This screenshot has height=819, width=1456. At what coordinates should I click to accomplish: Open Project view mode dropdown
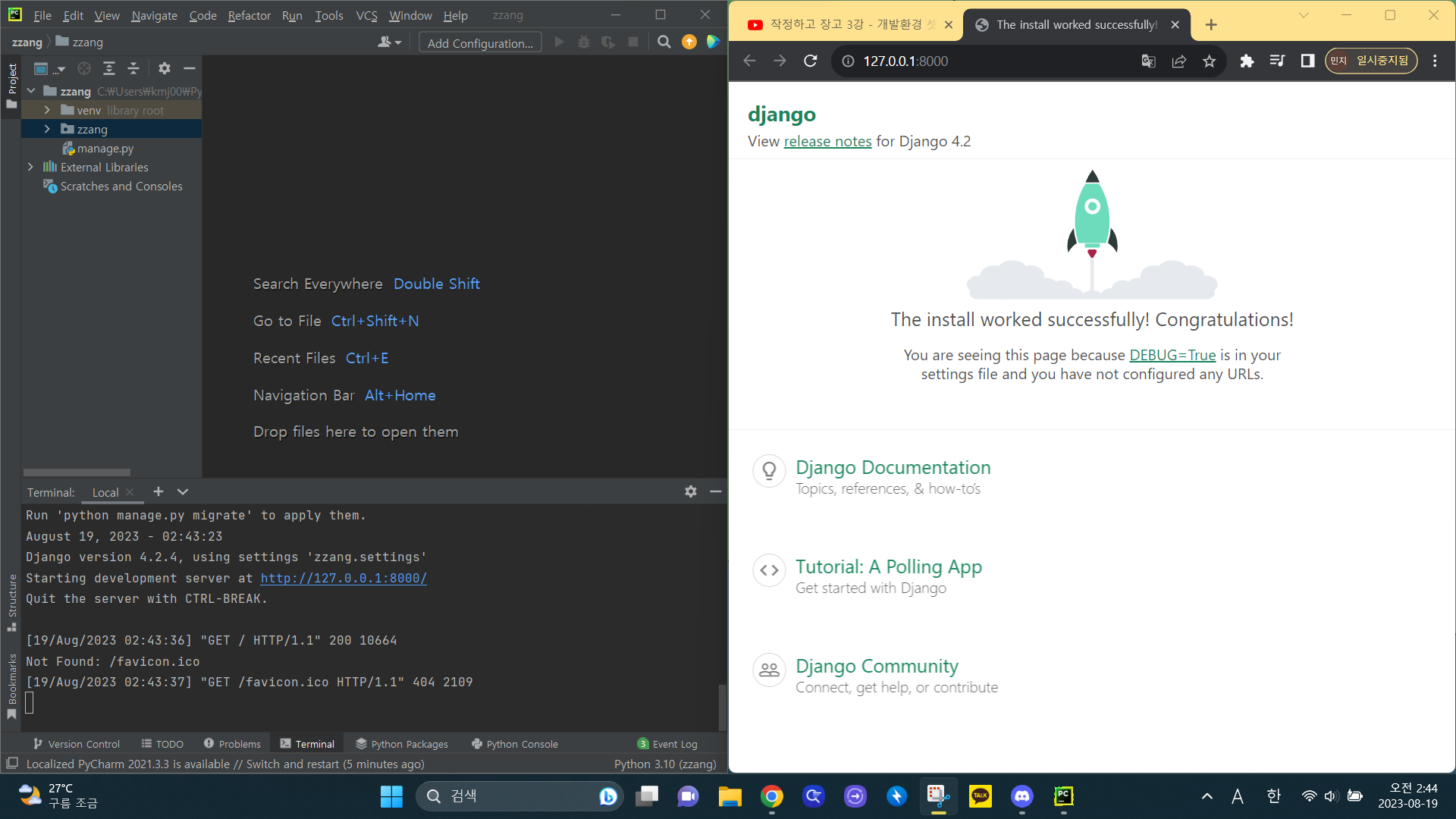50,69
